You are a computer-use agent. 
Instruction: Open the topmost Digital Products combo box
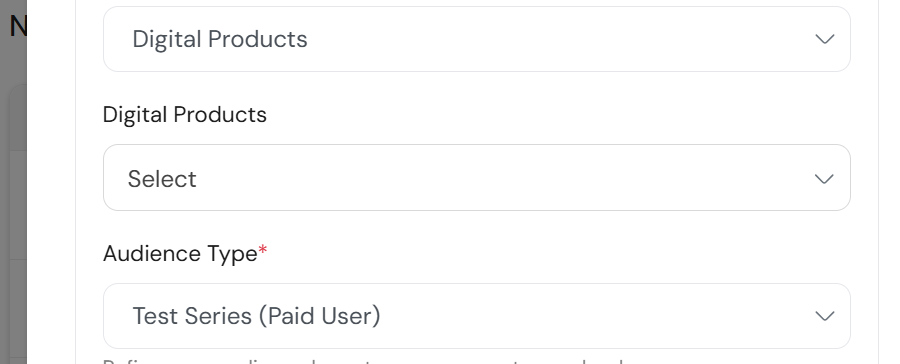(x=476, y=39)
